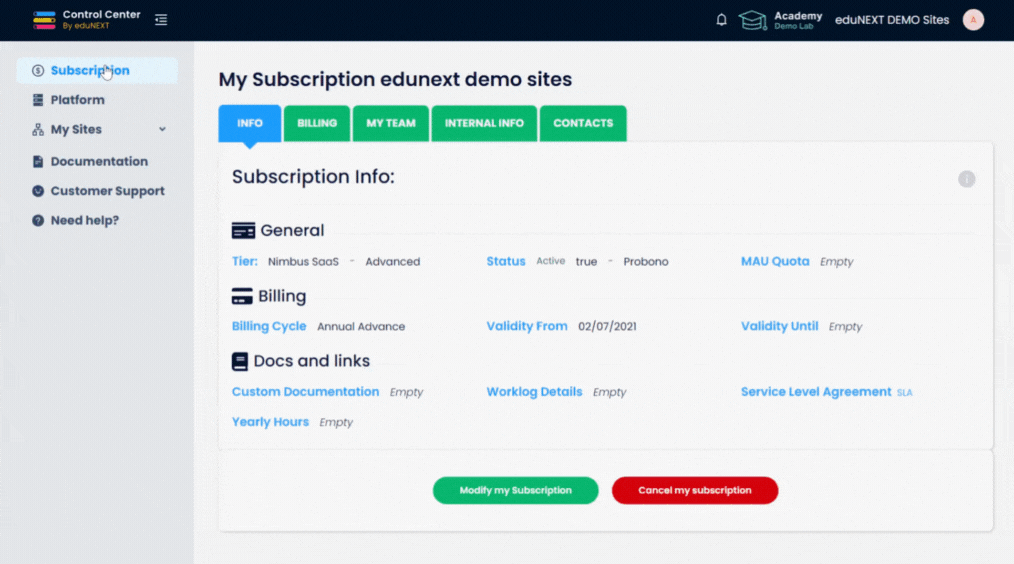Click the My Subscription edunext demo sites heading
Viewport: 1014px width, 564px height.
395,79
